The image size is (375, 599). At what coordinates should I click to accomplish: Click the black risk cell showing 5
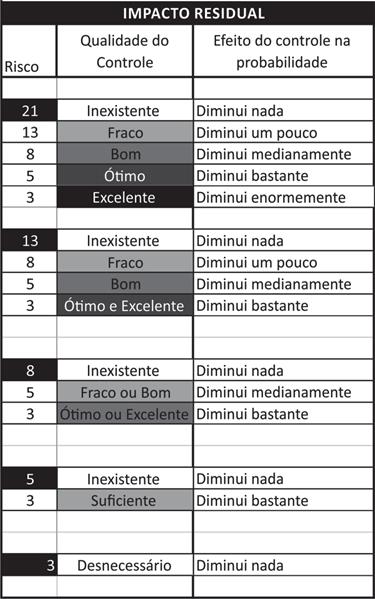[29, 478]
